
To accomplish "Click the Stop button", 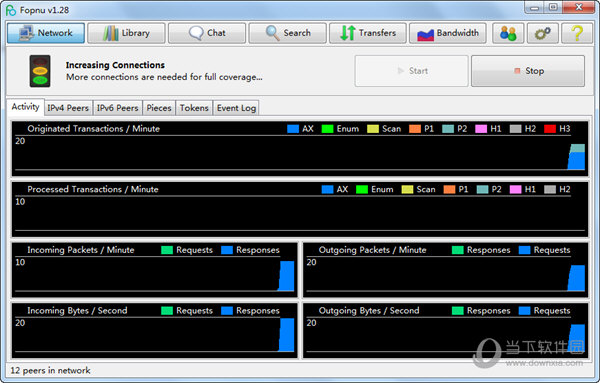I will [528, 71].
